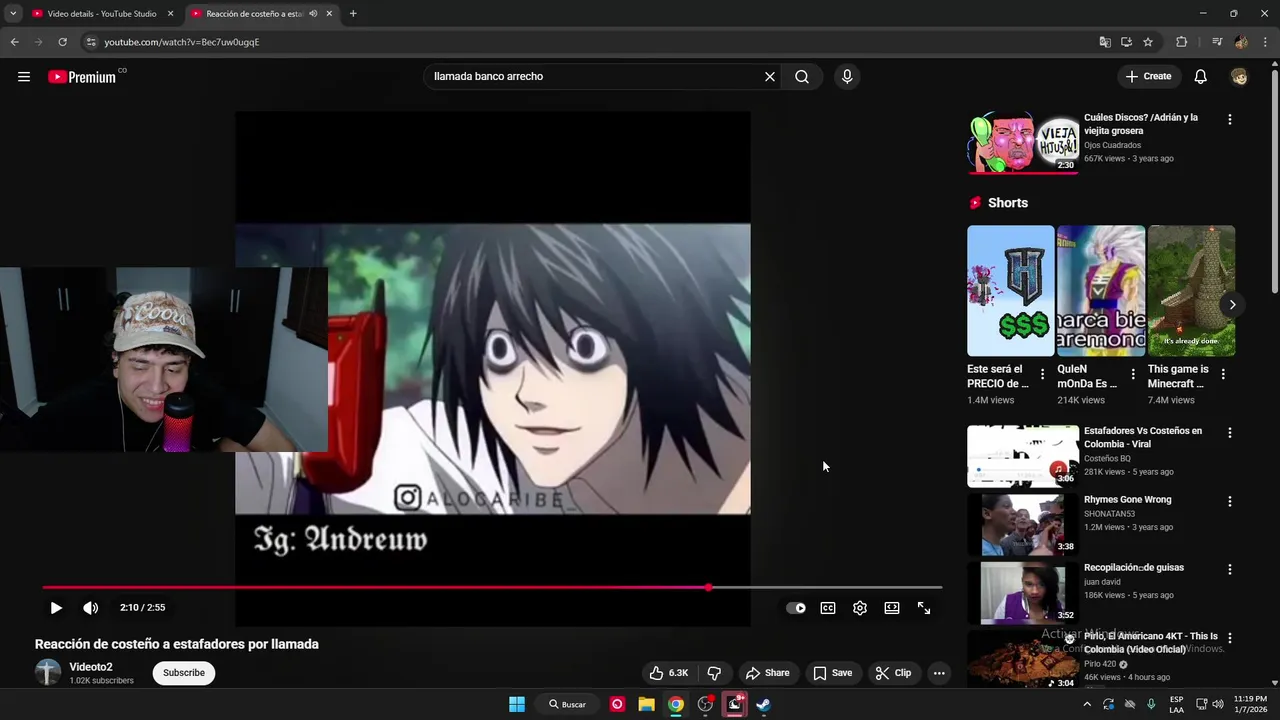Like the video with 6.3K likes
The width and height of the screenshot is (1280, 720).
(669, 673)
